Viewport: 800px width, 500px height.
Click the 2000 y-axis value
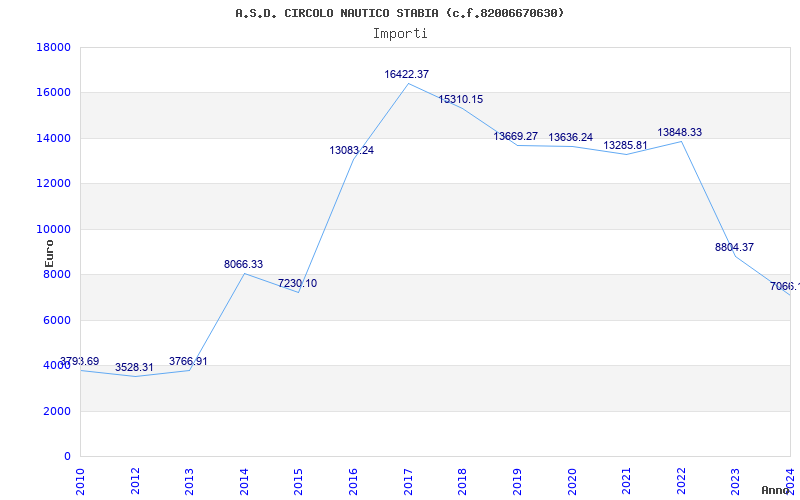57,411
